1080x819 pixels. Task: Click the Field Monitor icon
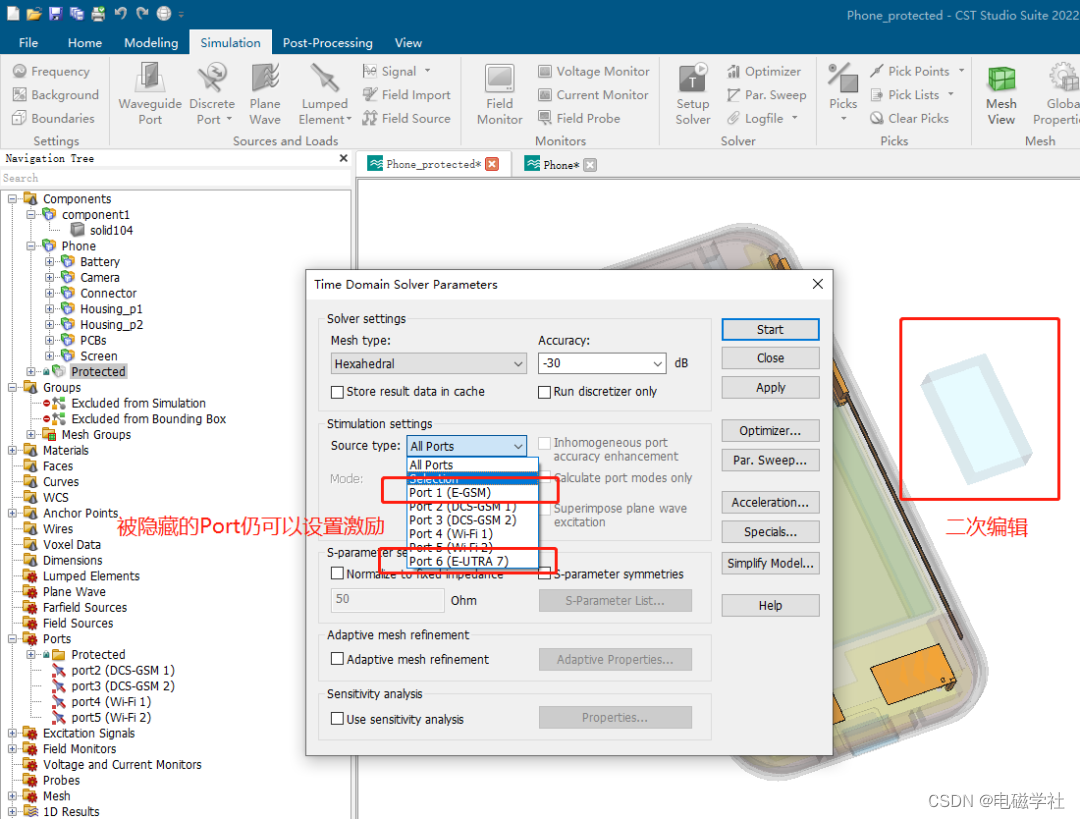coord(499,94)
